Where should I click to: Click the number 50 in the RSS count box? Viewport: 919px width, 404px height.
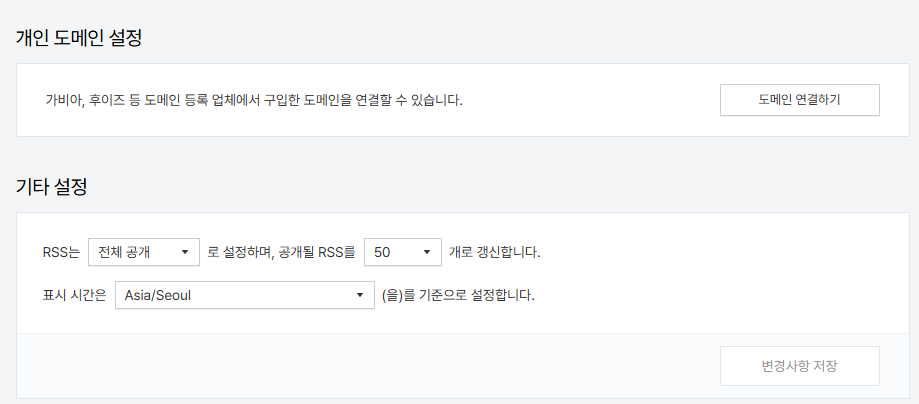[x=382, y=252]
